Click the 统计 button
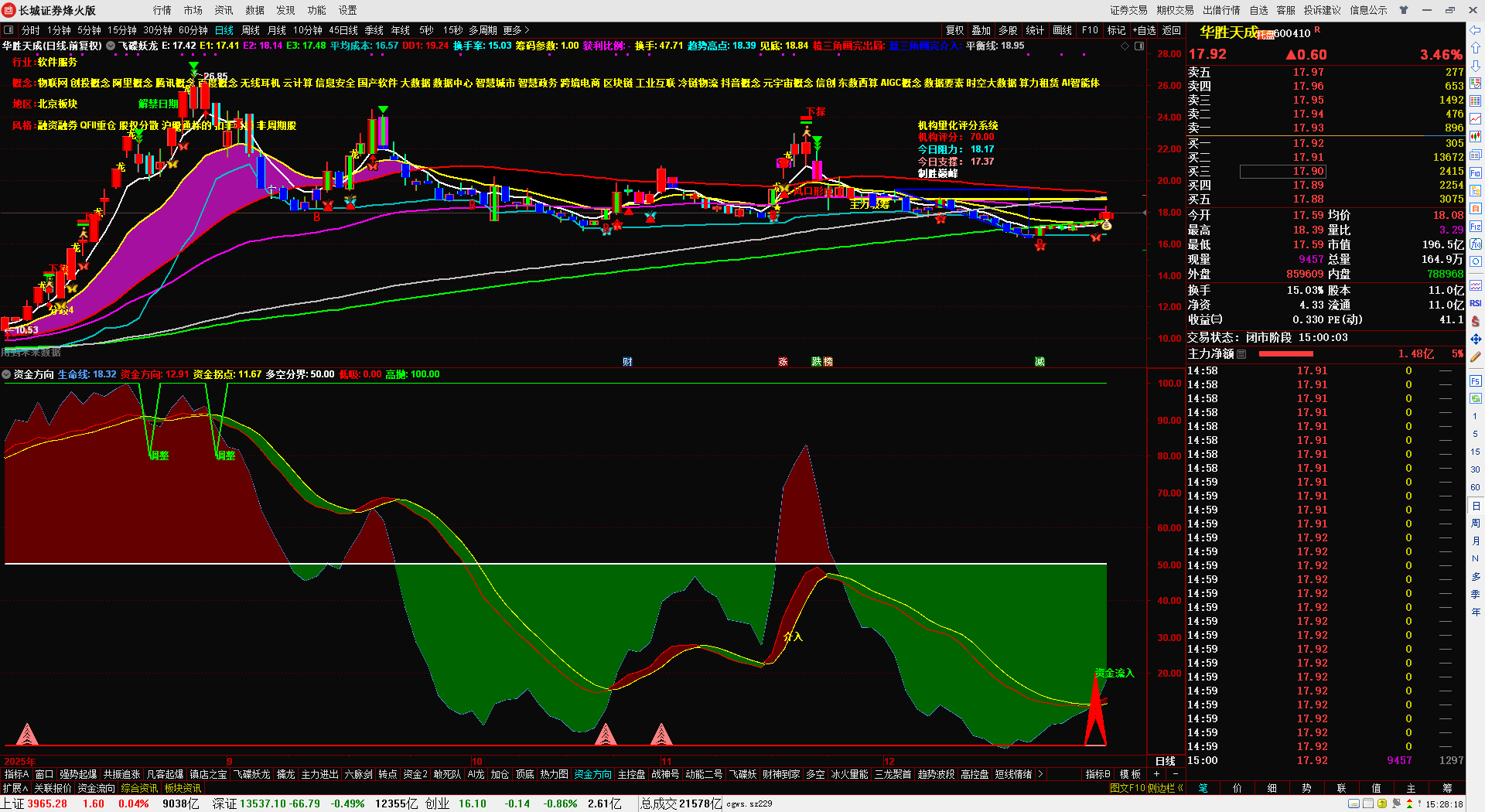The image size is (1485, 812). tap(1035, 30)
